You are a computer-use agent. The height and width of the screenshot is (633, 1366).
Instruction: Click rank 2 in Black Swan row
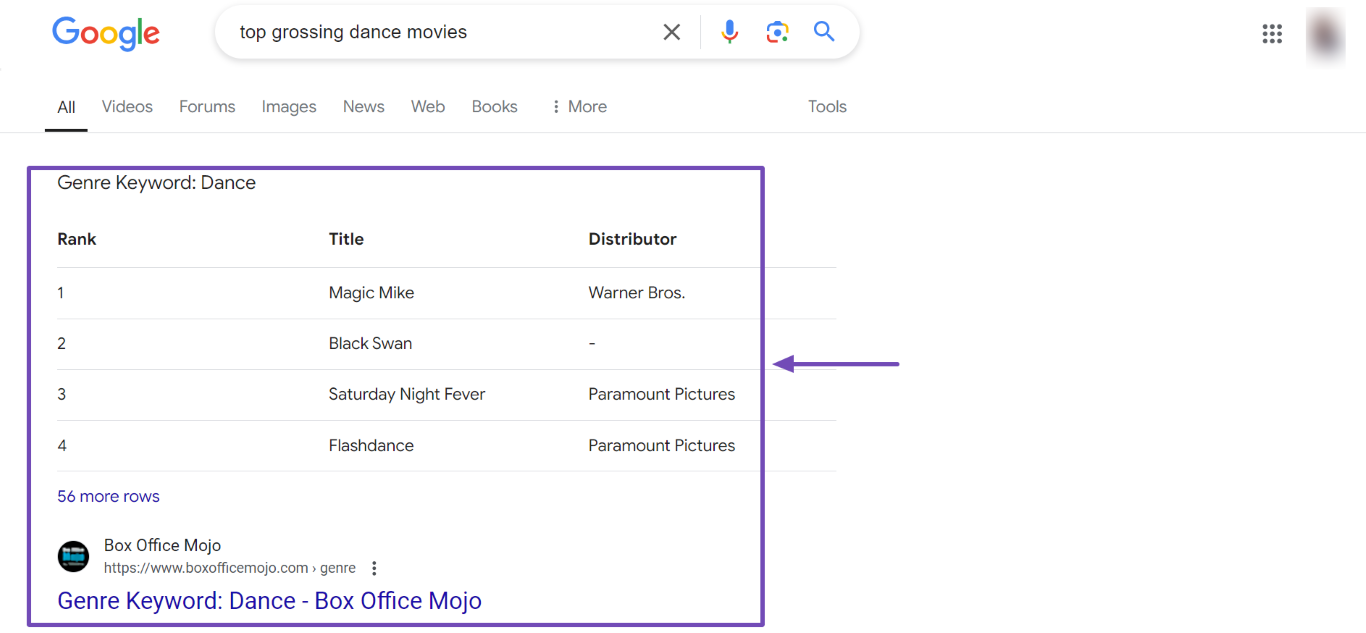point(61,343)
